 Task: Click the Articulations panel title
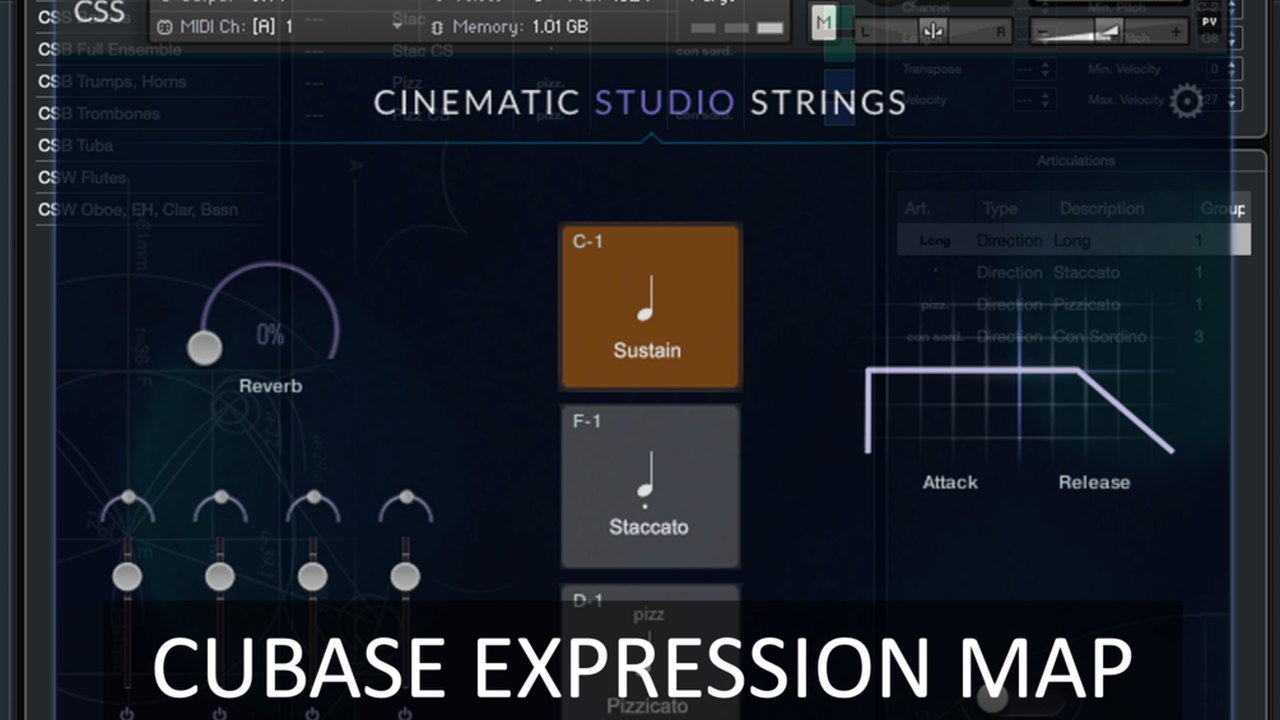(1076, 160)
